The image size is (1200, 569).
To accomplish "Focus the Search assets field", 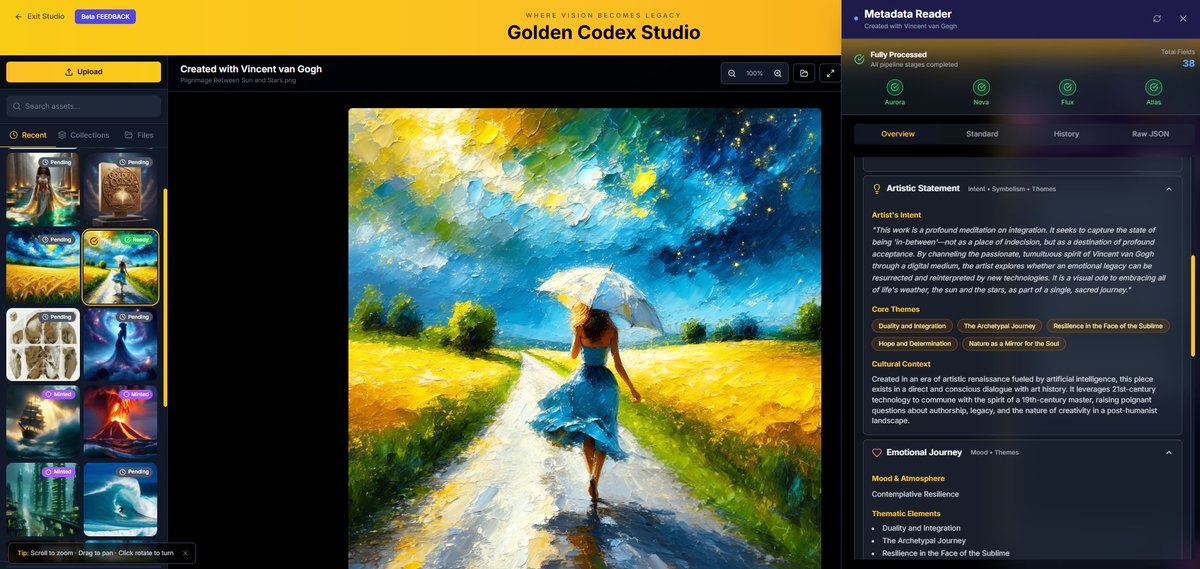I will point(83,106).
